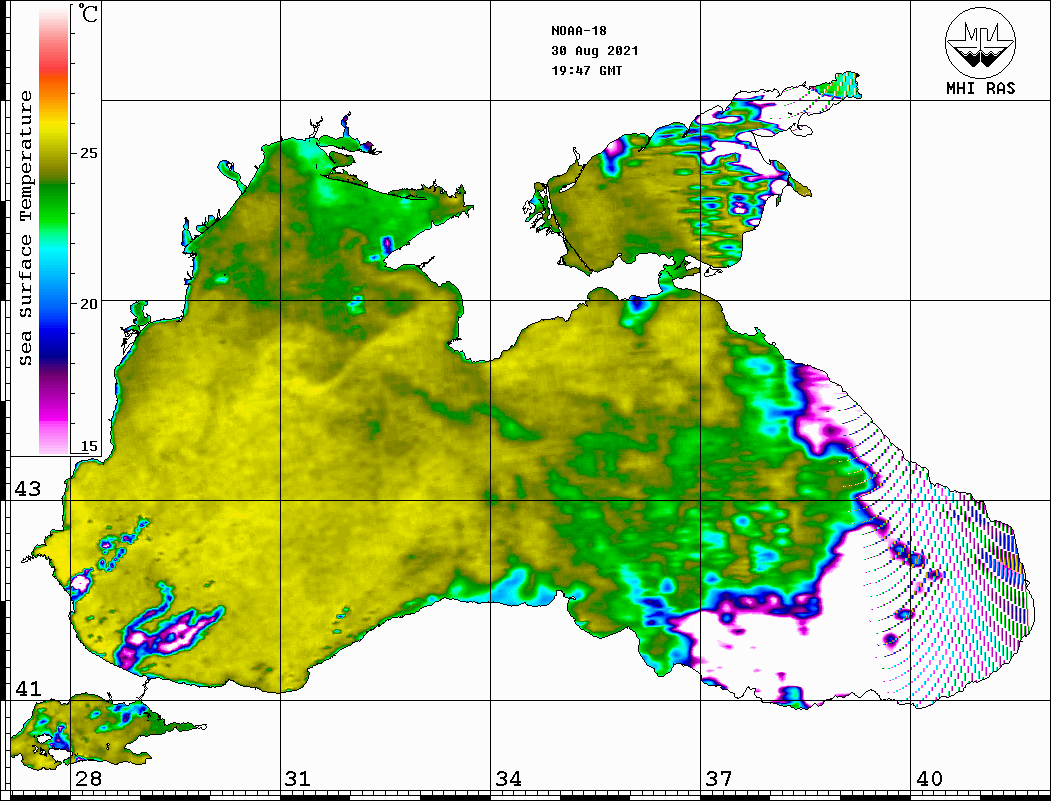Click the "30 Aug 2021" date text
This screenshot has height=801, width=1051.
tap(595, 51)
